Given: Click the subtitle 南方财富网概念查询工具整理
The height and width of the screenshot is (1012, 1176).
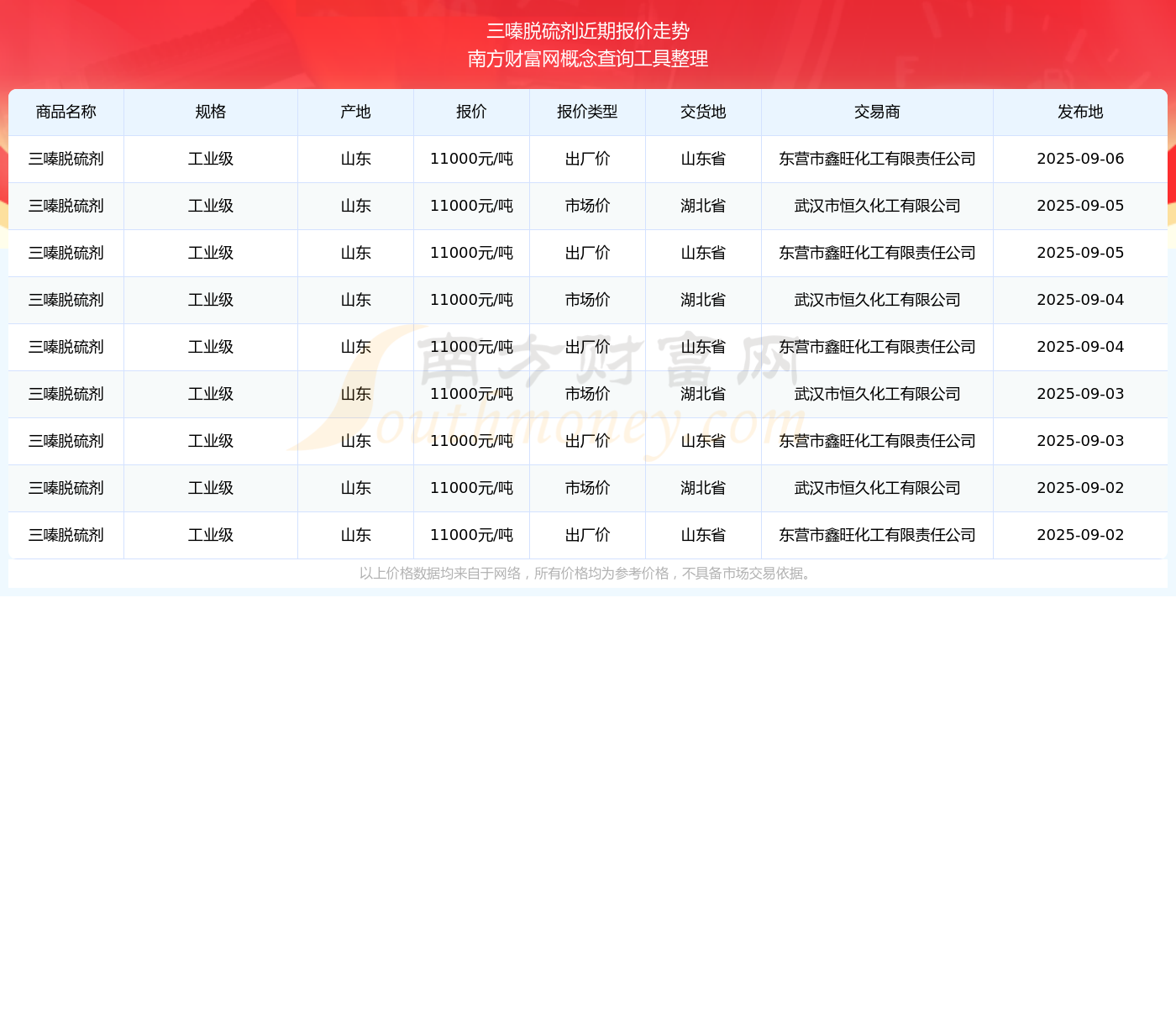Looking at the screenshot, I should coord(588,59).
